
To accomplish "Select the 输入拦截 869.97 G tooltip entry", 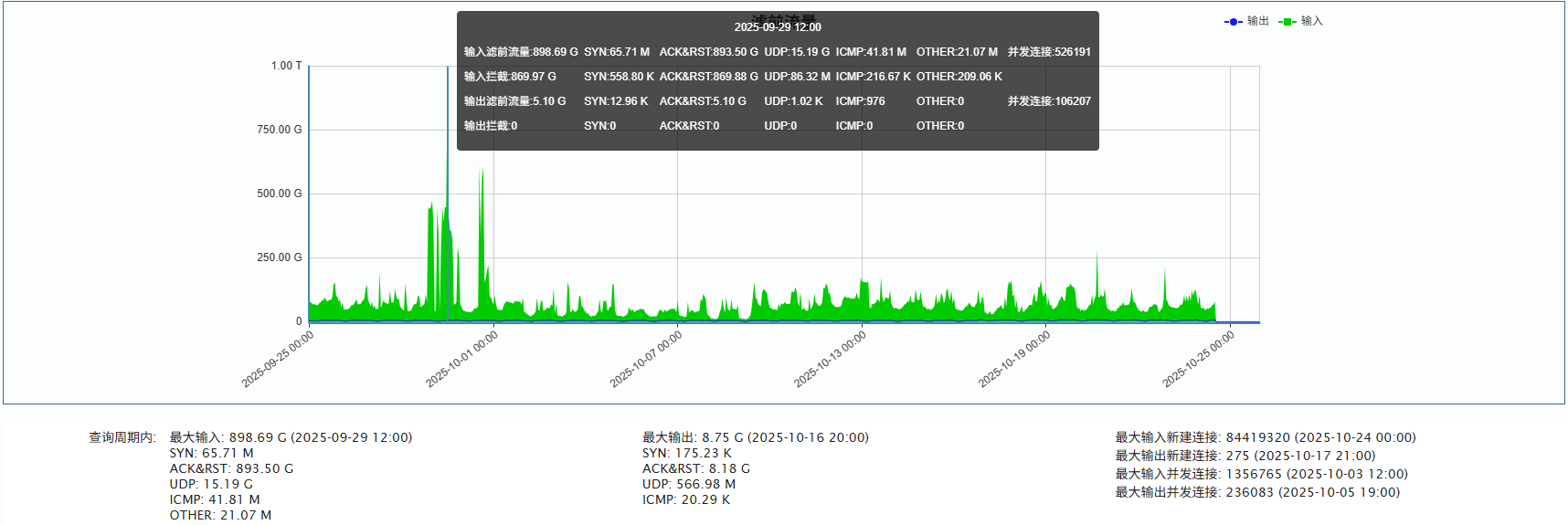I will [510, 77].
